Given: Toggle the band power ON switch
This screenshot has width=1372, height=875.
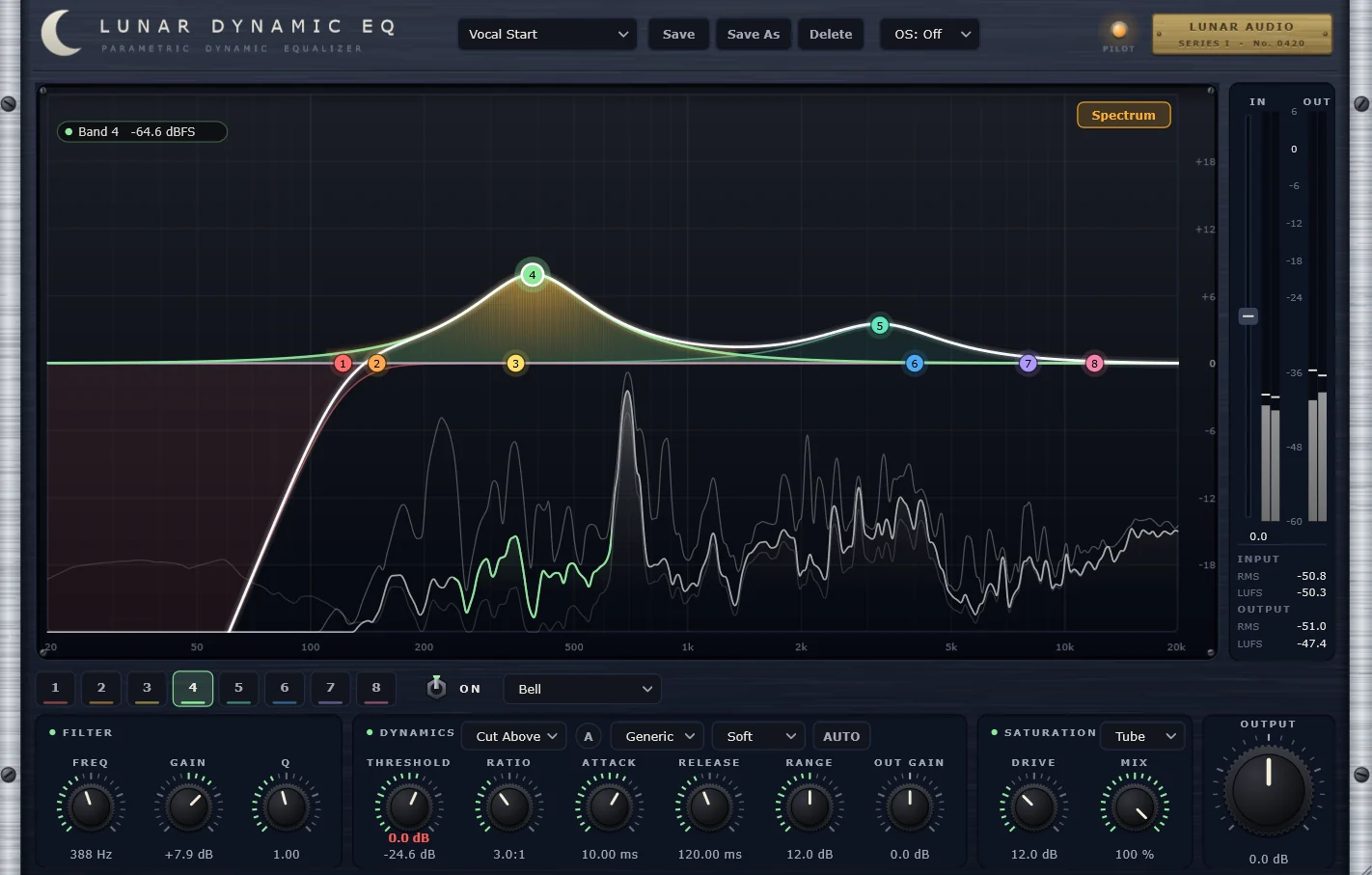Looking at the screenshot, I should pyautogui.click(x=436, y=687).
